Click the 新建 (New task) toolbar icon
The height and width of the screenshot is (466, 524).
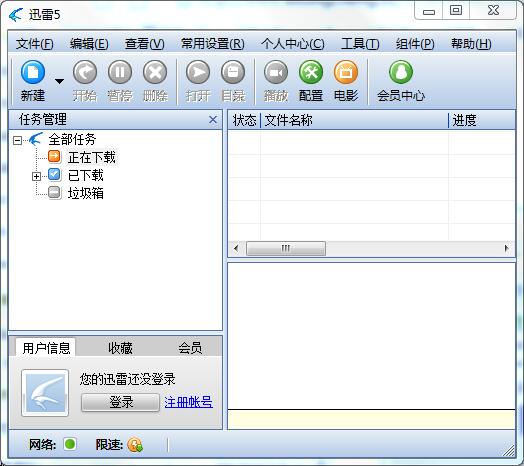click(x=33, y=72)
